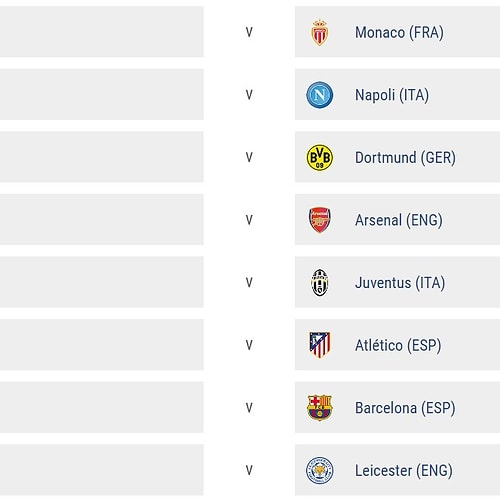Viewport: 500px width, 500px height.
Task: Open the Napoli (ITA) team link
Action: tap(392, 95)
